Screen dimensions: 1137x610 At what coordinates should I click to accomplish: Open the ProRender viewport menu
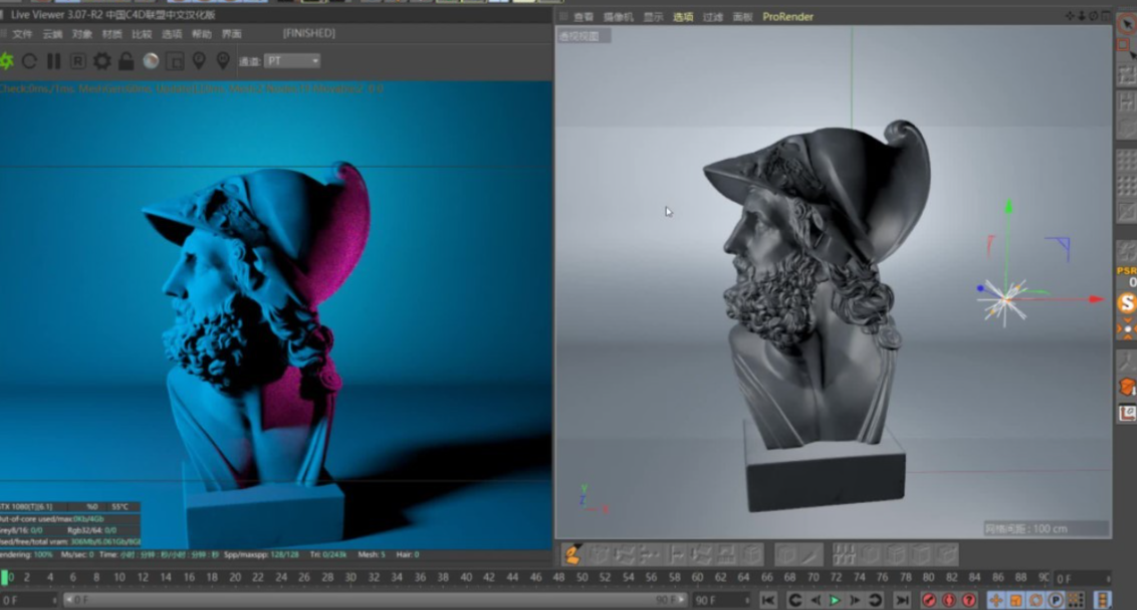coord(787,17)
